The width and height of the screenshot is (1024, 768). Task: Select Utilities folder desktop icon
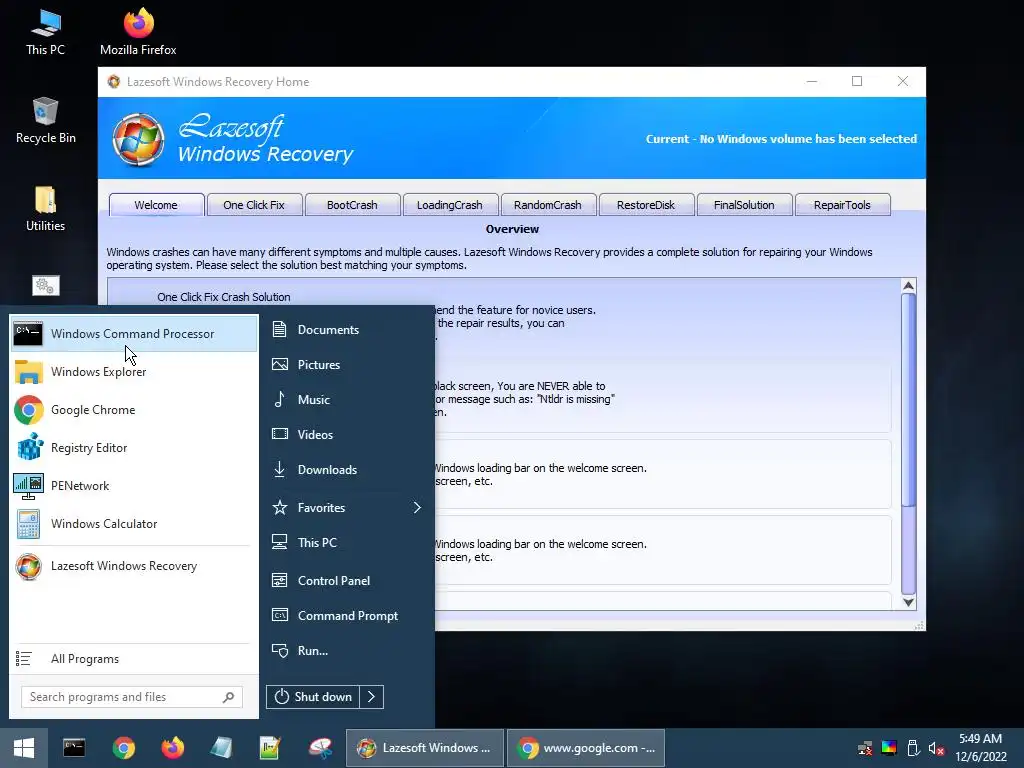(x=46, y=209)
